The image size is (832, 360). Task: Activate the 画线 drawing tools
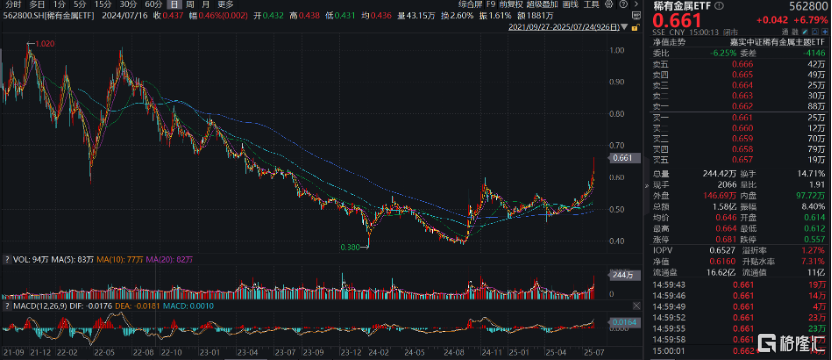pos(570,4)
